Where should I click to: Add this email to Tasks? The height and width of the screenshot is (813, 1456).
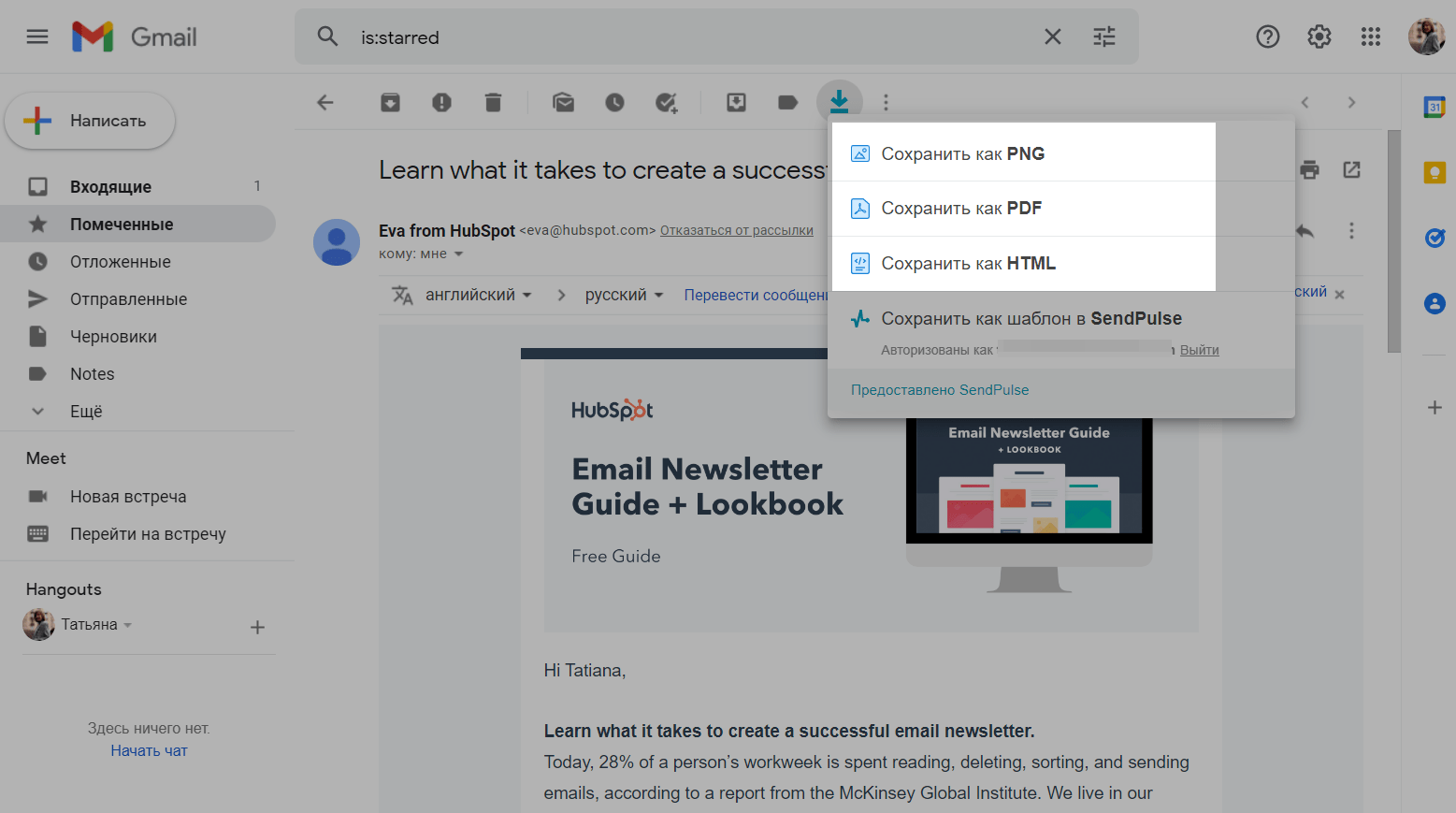[x=667, y=102]
